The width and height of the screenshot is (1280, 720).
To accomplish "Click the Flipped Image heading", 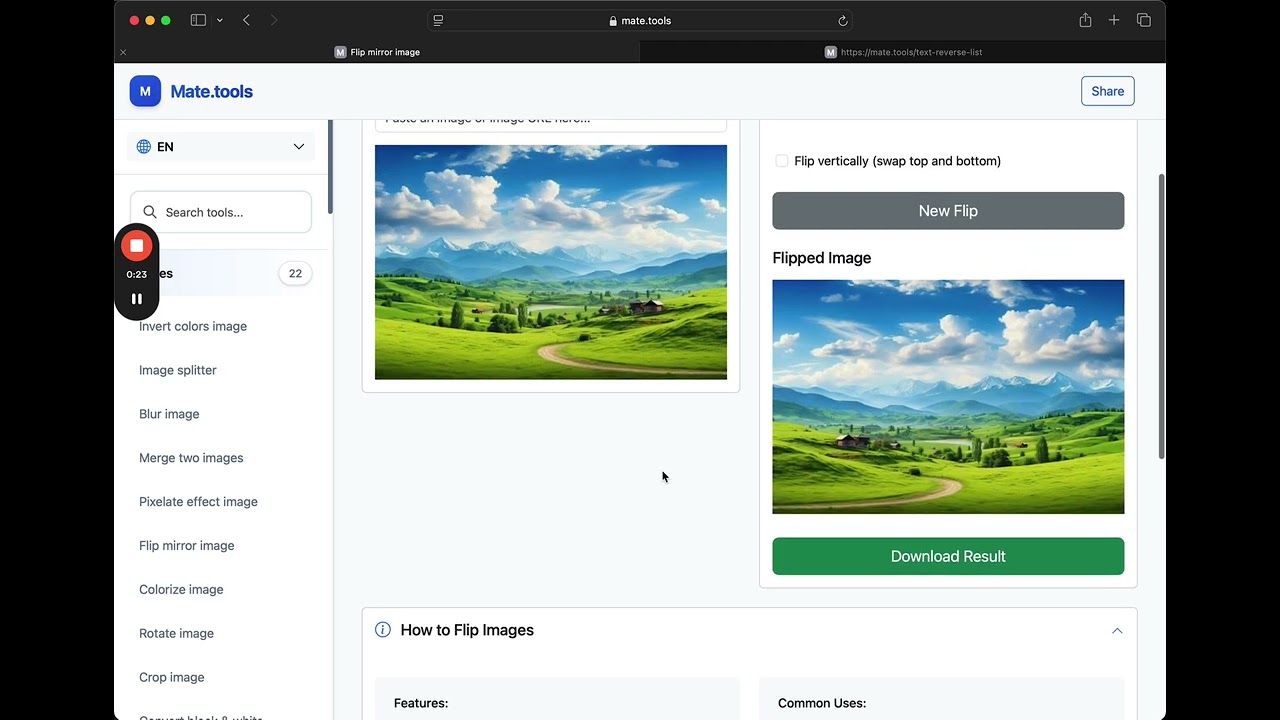I will (822, 258).
